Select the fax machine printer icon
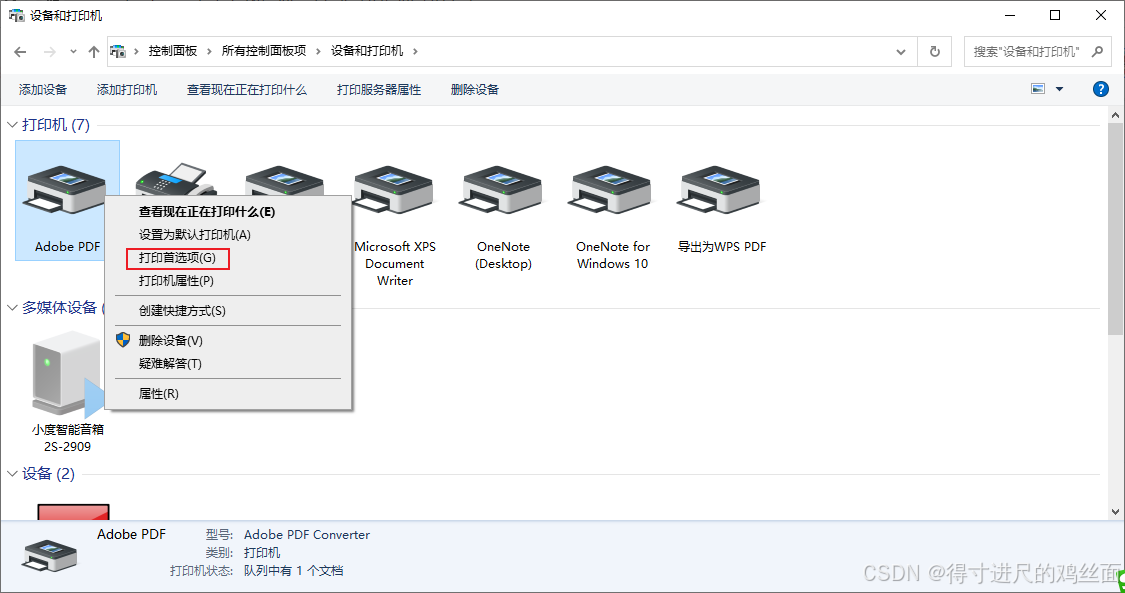Viewport: 1125px width, 593px height. click(x=176, y=179)
